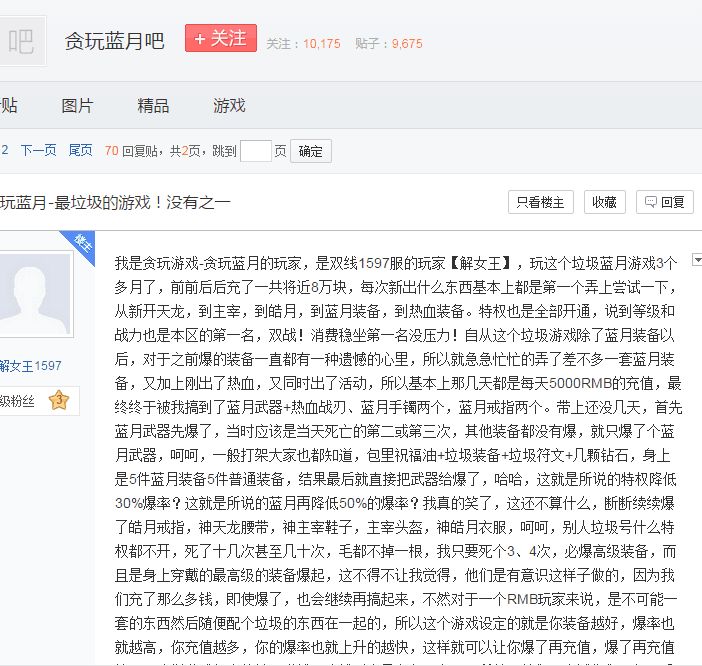
Task: Click the speech bubble icon in 回复
Action: point(651,201)
